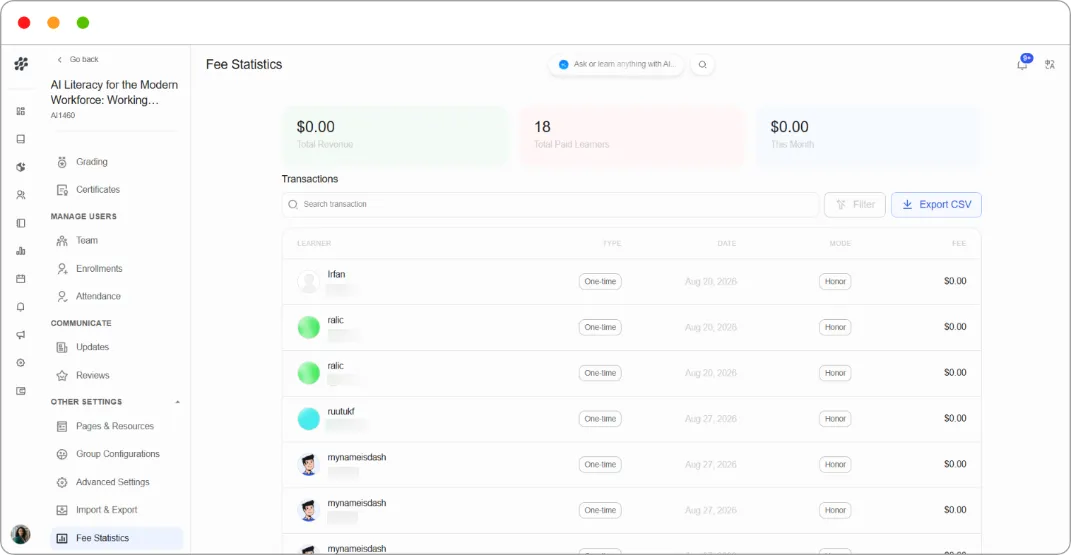The width and height of the screenshot is (1071, 555).
Task: Collapse the Other Settings section arrow
Action: click(178, 402)
